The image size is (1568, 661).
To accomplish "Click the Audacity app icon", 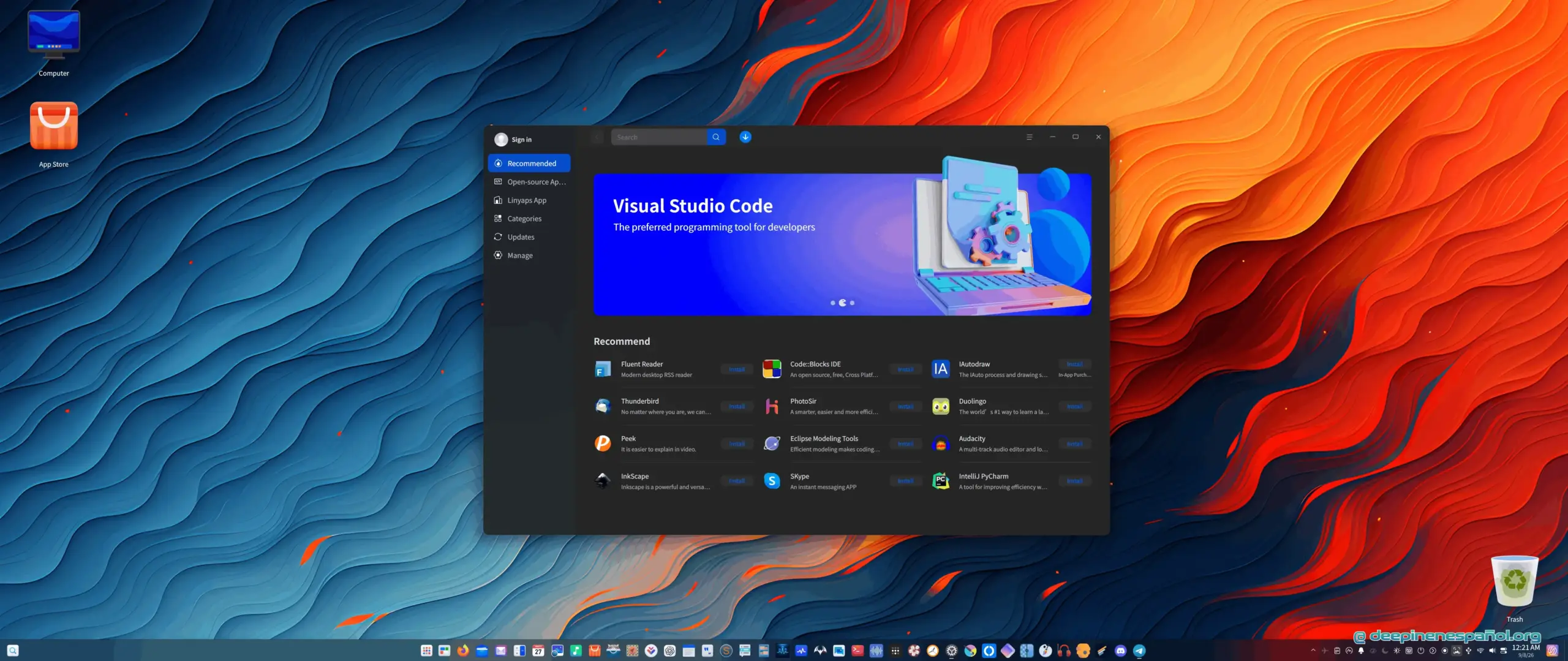I will 941,444.
